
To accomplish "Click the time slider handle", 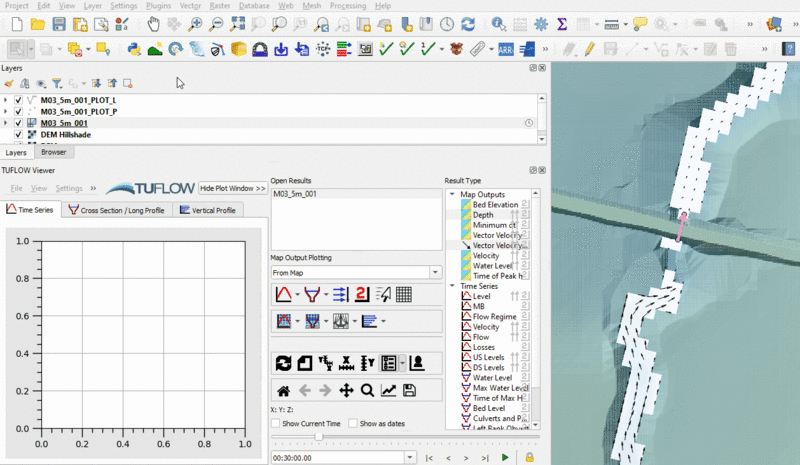I will click(x=318, y=437).
